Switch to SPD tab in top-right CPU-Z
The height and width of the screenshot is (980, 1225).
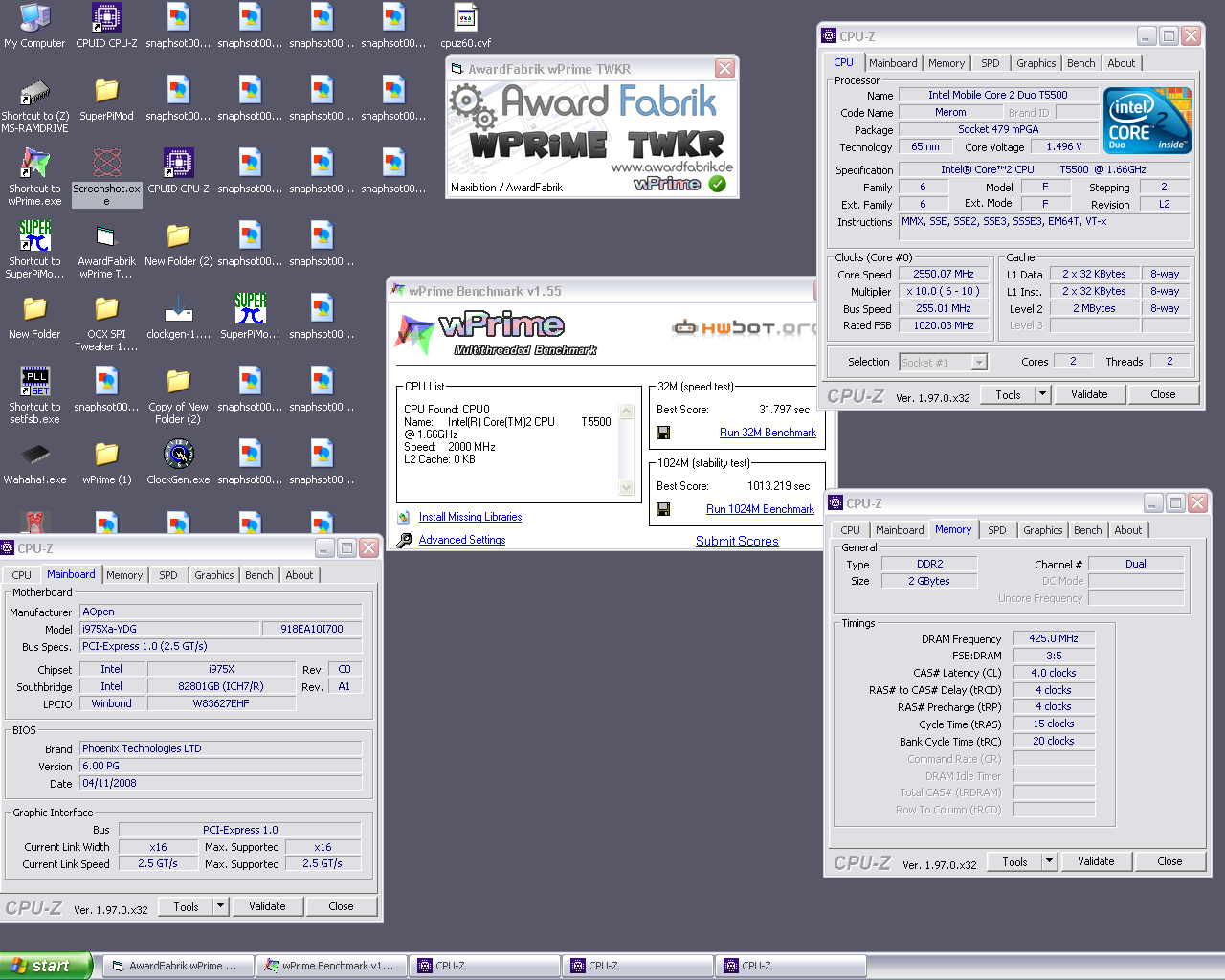tap(991, 63)
